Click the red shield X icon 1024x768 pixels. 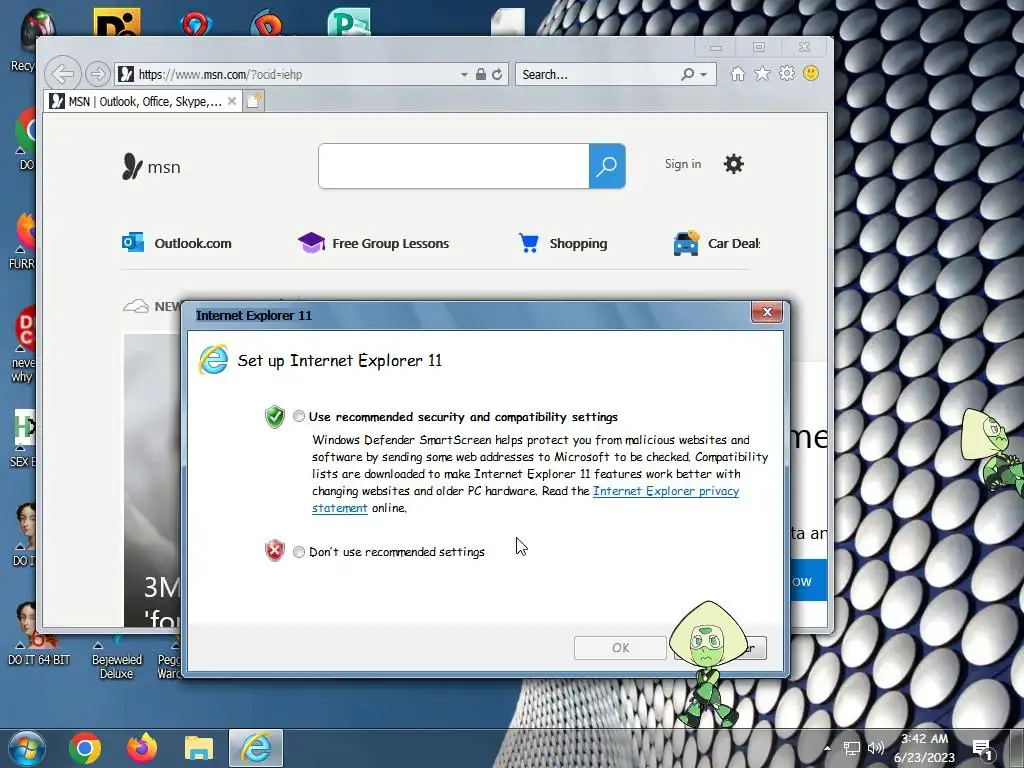[275, 551]
